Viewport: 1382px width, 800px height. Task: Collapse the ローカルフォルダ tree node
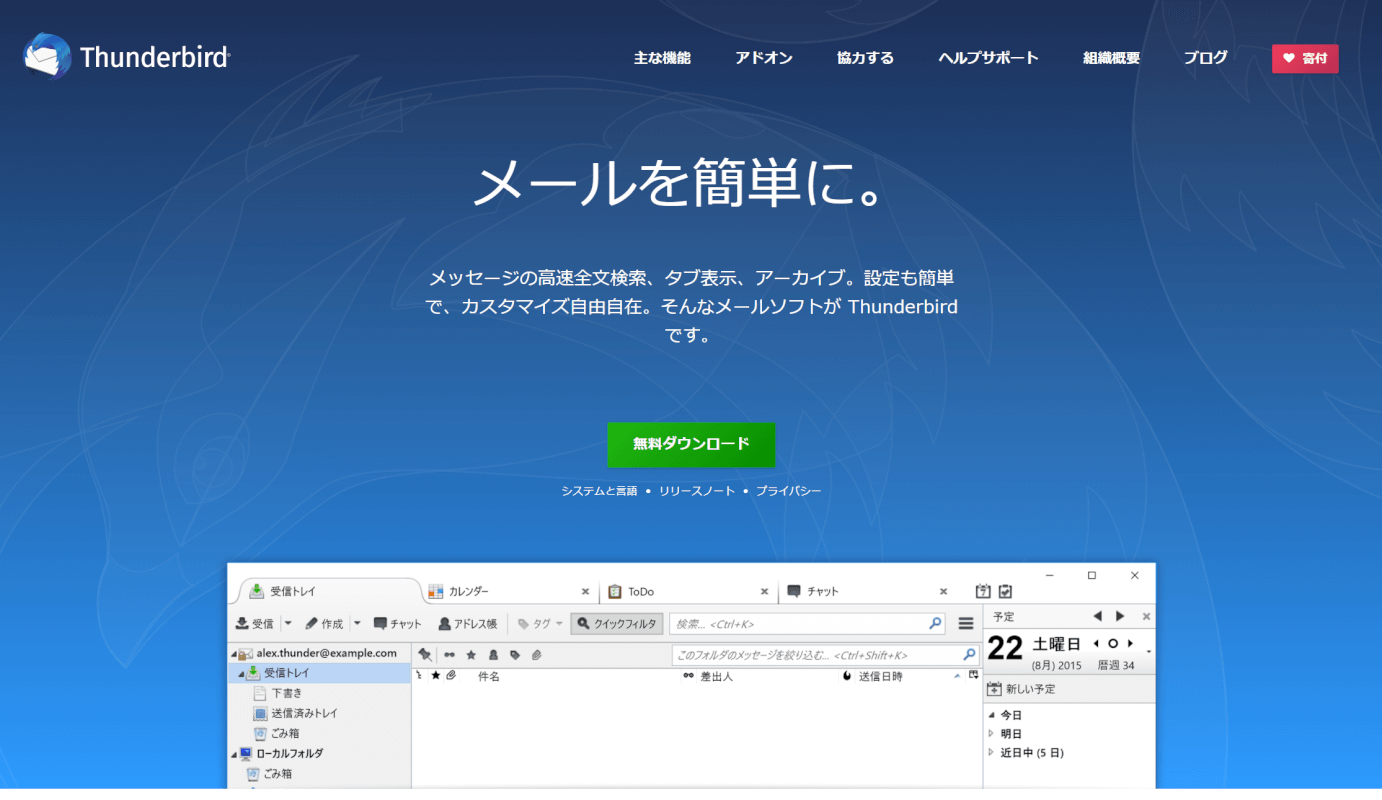(x=233, y=754)
